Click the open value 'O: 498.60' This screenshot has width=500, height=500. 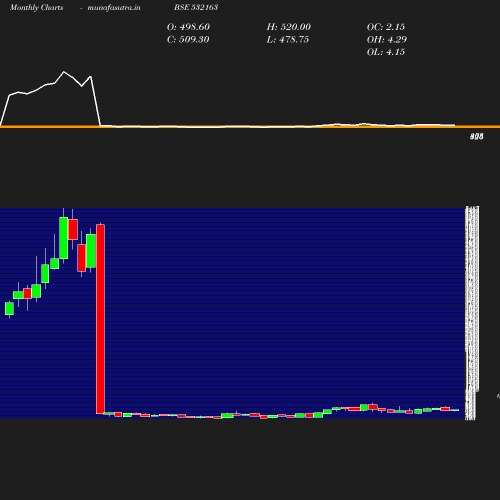(188, 27)
